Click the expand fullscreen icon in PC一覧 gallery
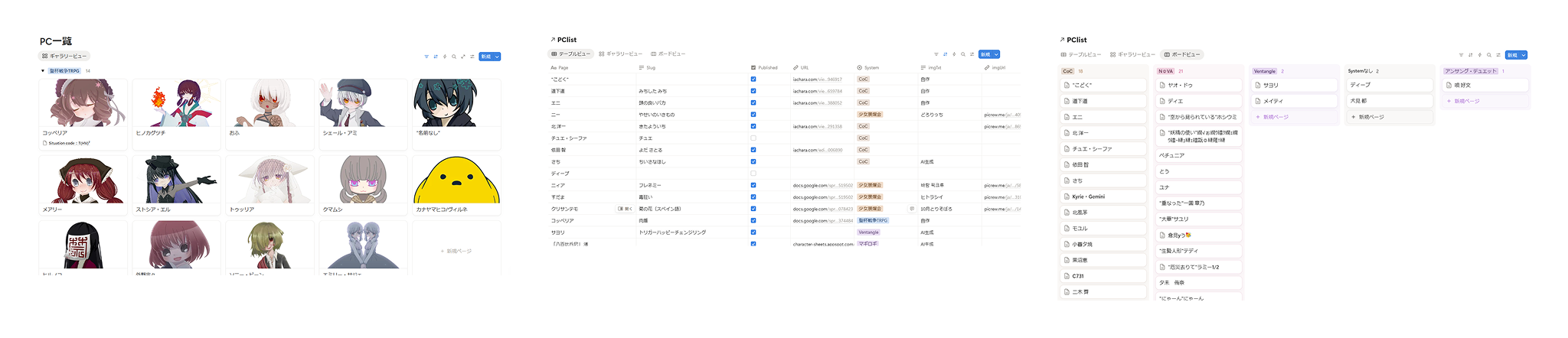 (463, 57)
